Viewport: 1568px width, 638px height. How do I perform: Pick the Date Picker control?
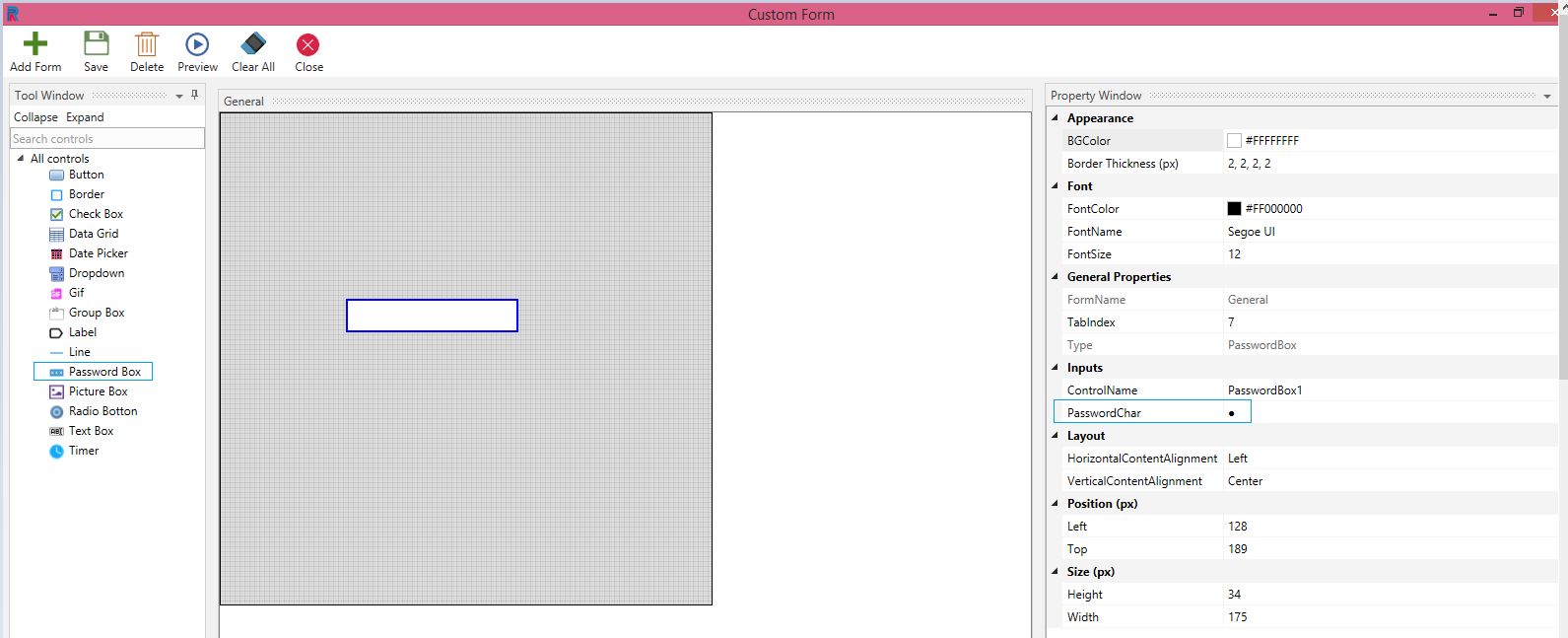point(98,253)
